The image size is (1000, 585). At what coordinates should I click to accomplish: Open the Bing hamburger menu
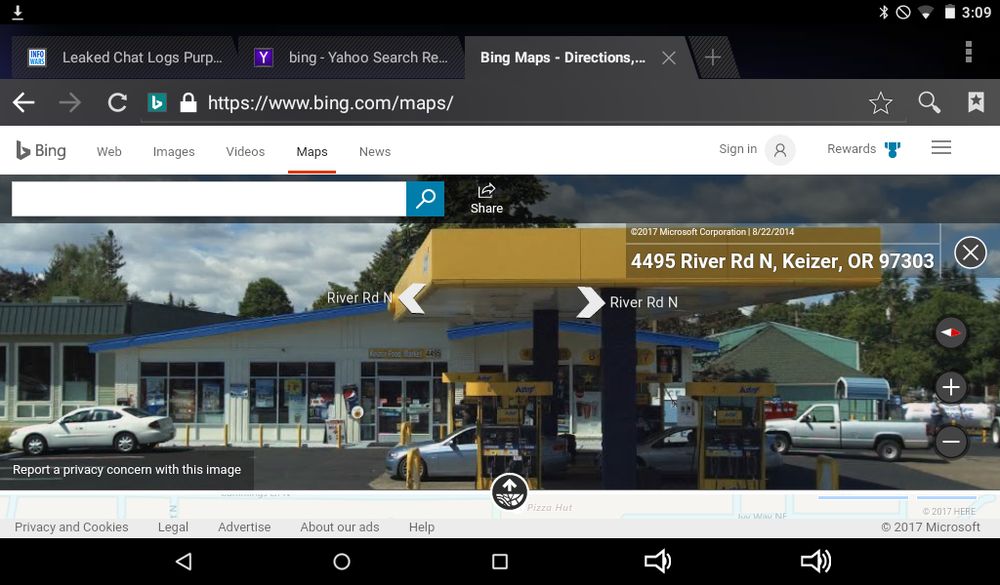(940, 148)
